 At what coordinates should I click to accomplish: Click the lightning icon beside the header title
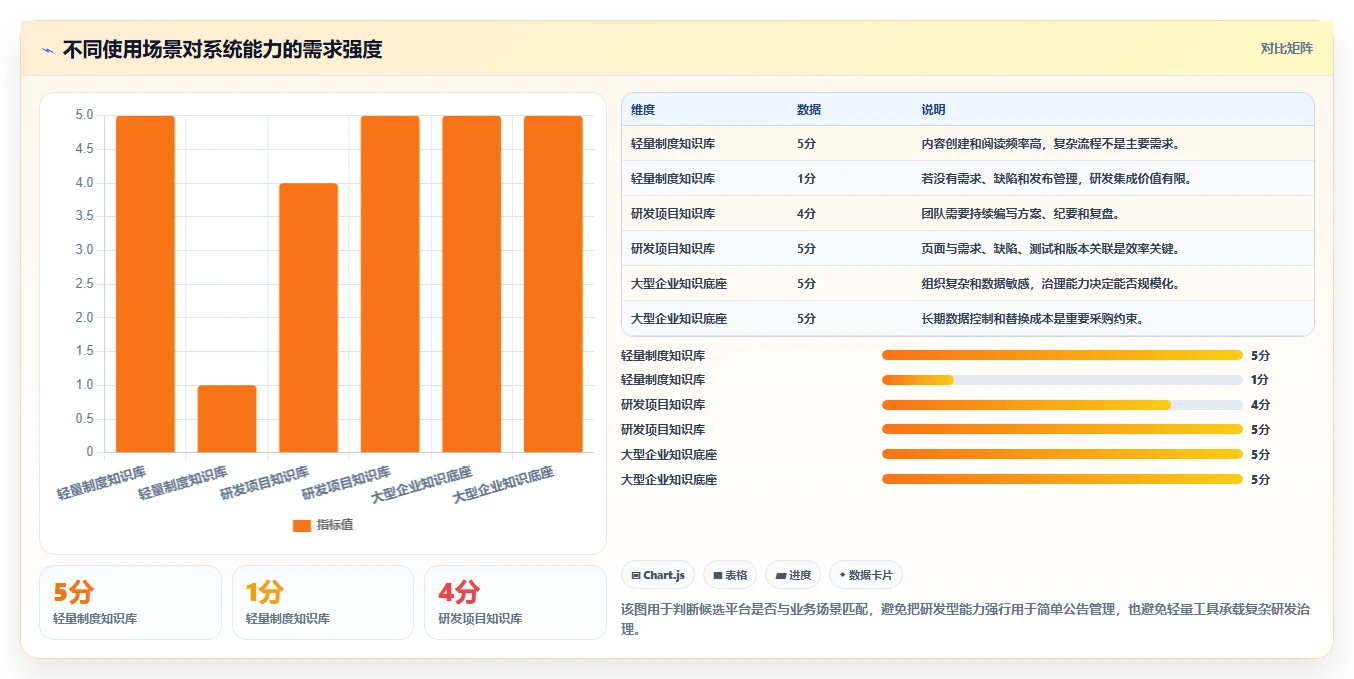point(47,50)
